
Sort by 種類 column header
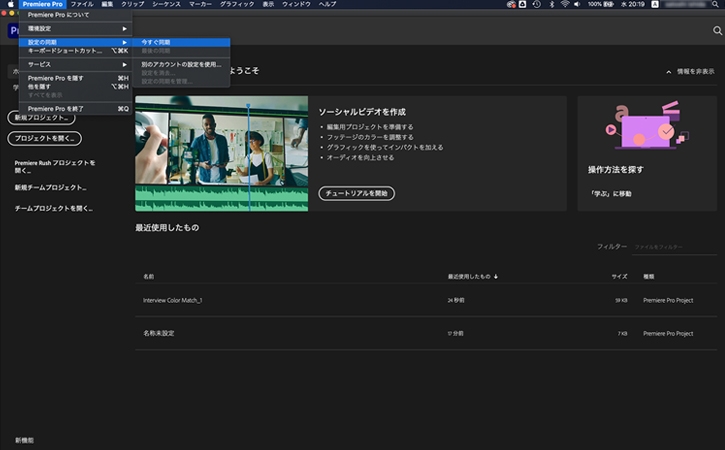coord(649,277)
